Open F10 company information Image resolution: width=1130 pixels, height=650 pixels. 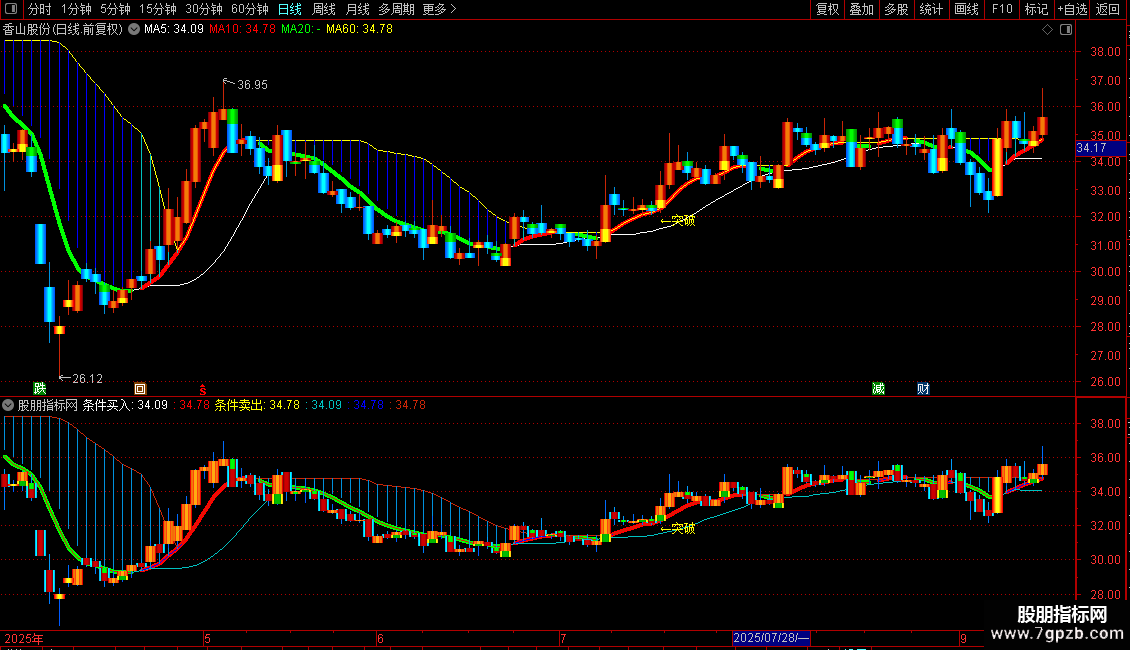(1002, 9)
